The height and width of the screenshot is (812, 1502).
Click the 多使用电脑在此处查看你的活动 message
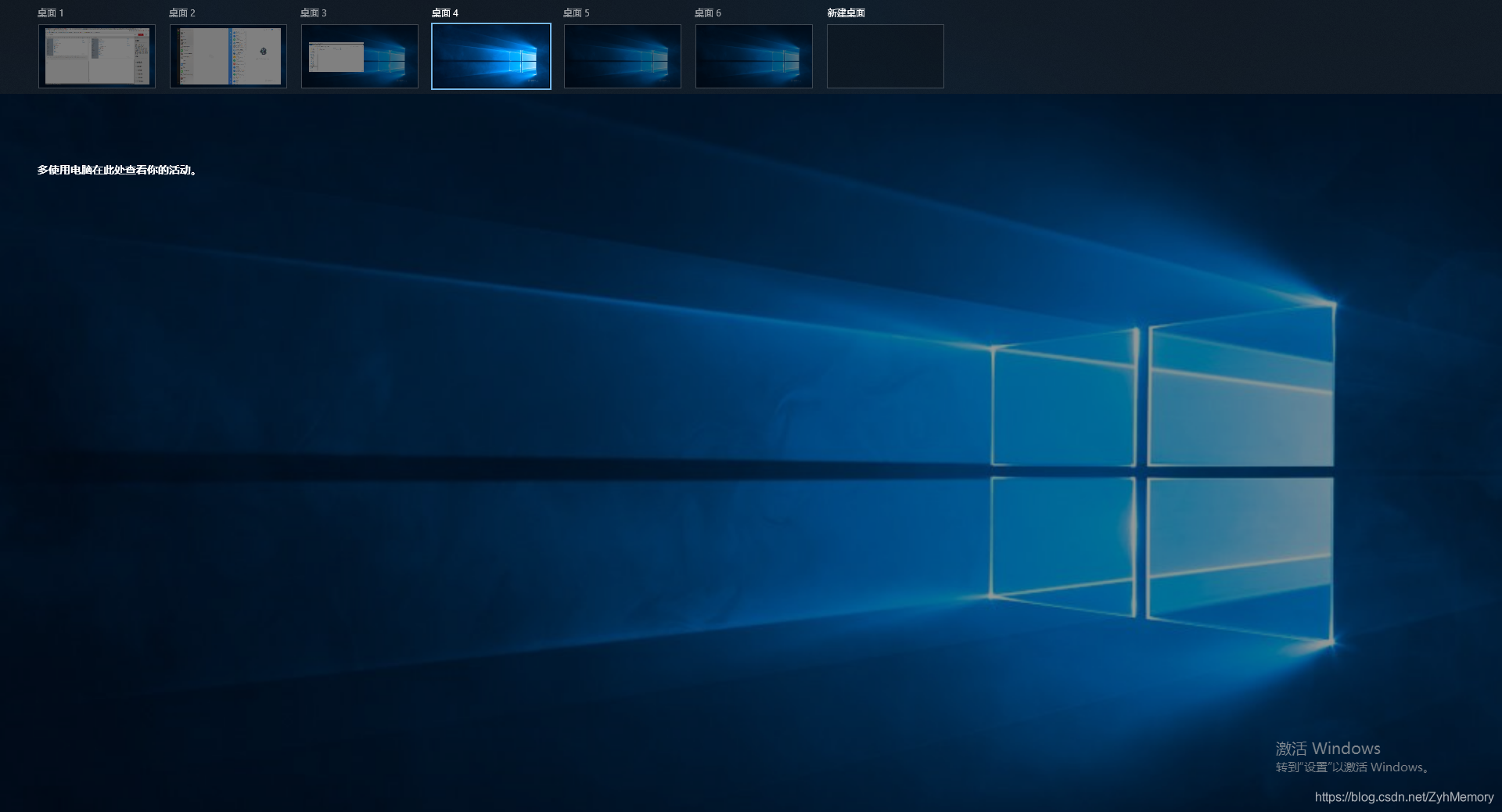[x=117, y=170]
